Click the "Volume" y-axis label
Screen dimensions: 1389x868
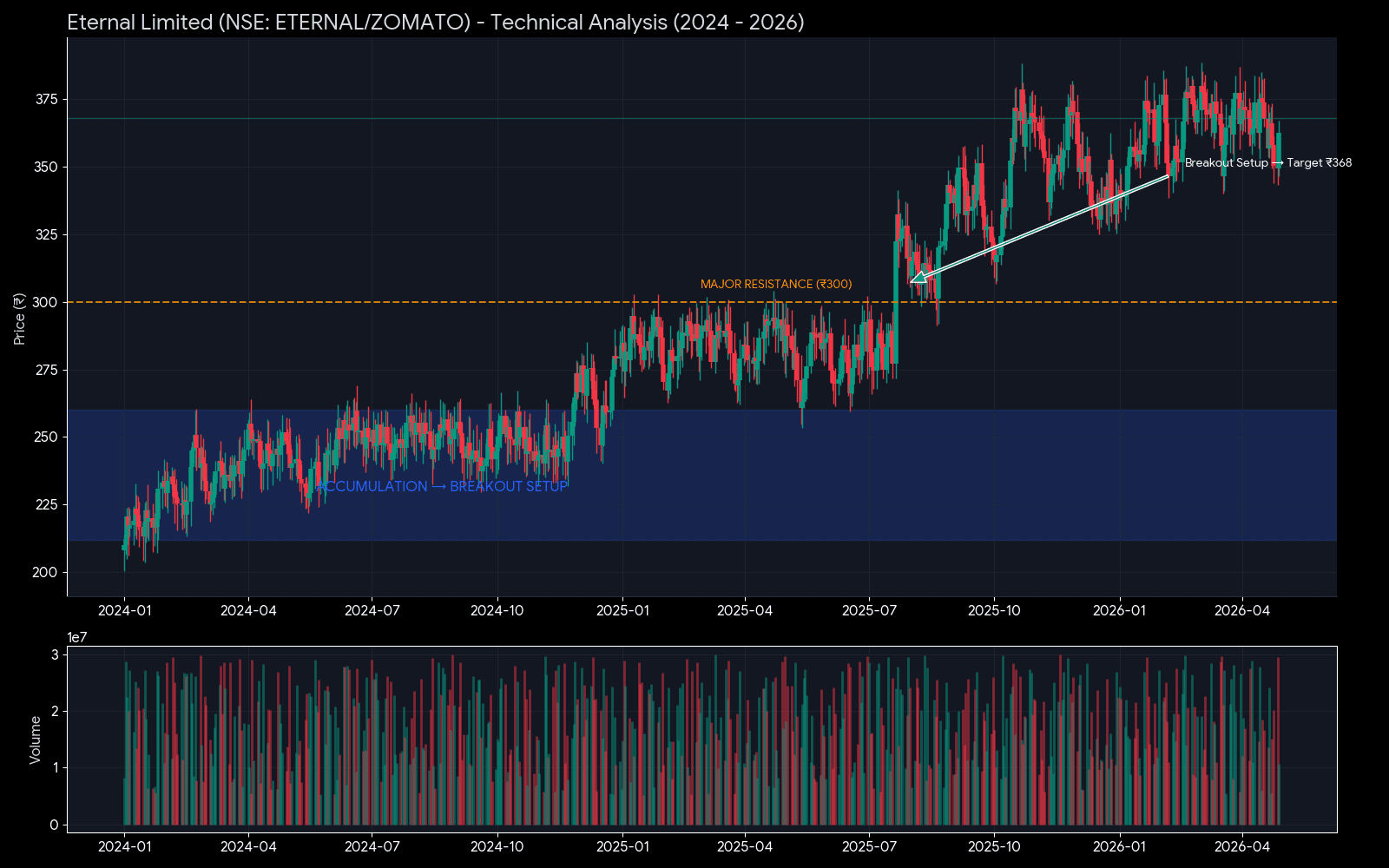pos(36,740)
